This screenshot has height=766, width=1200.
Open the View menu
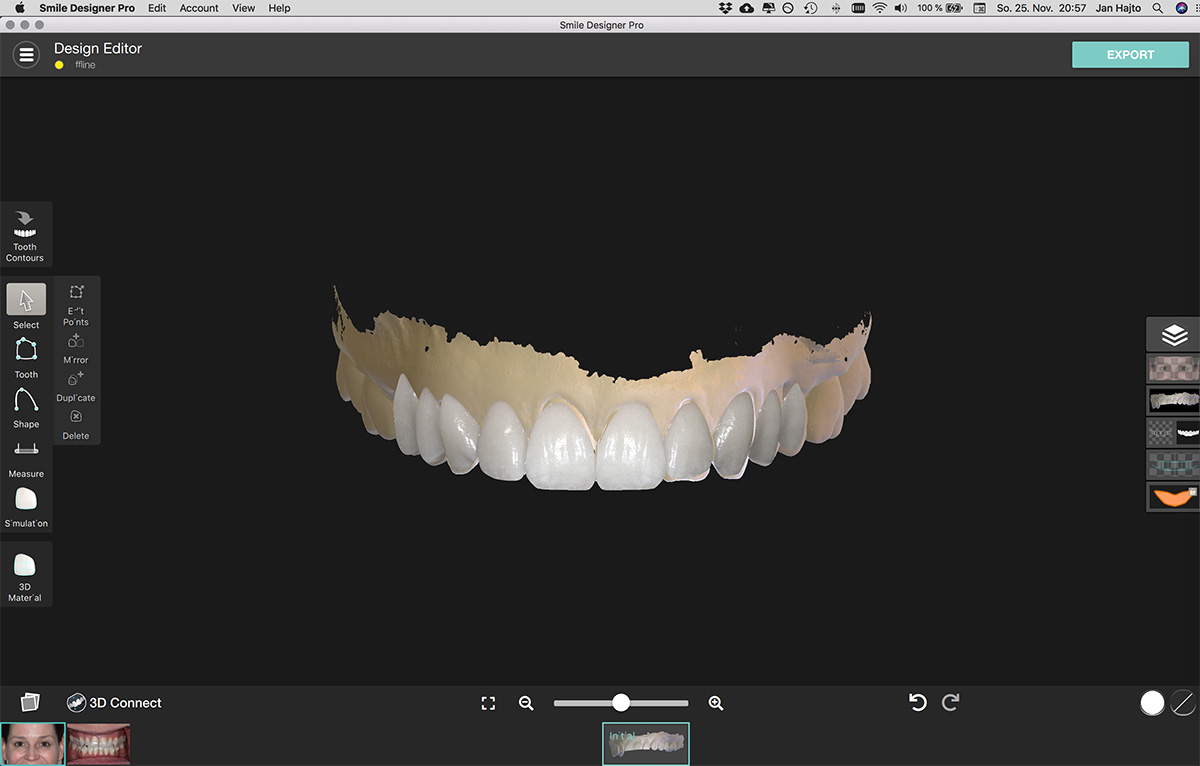(243, 8)
